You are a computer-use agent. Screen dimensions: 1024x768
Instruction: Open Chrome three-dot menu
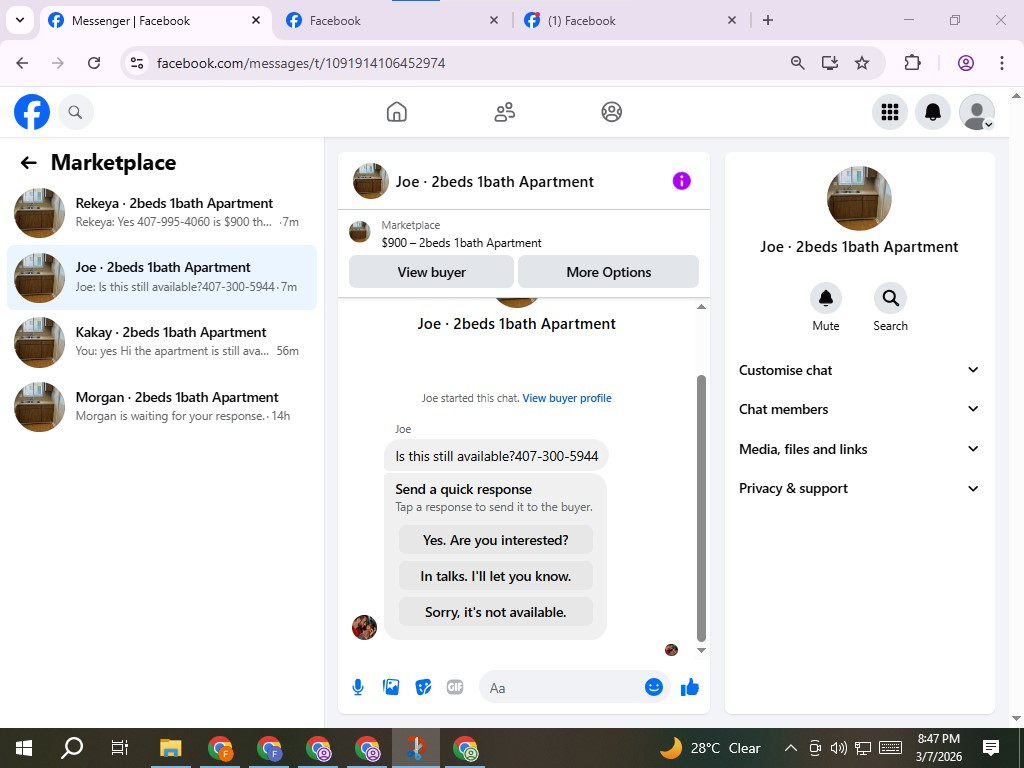click(1002, 63)
